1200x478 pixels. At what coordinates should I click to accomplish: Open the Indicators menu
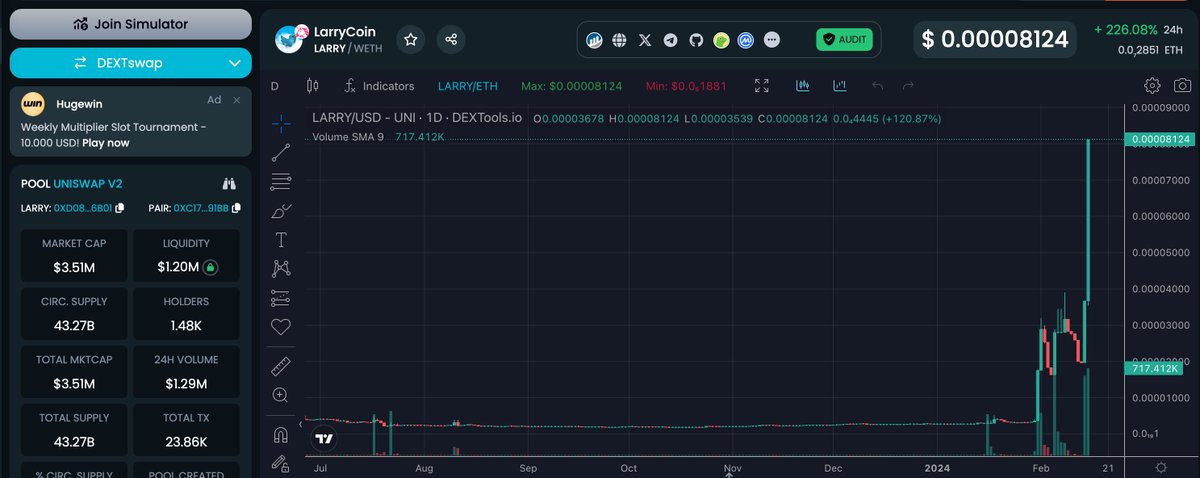[x=379, y=86]
